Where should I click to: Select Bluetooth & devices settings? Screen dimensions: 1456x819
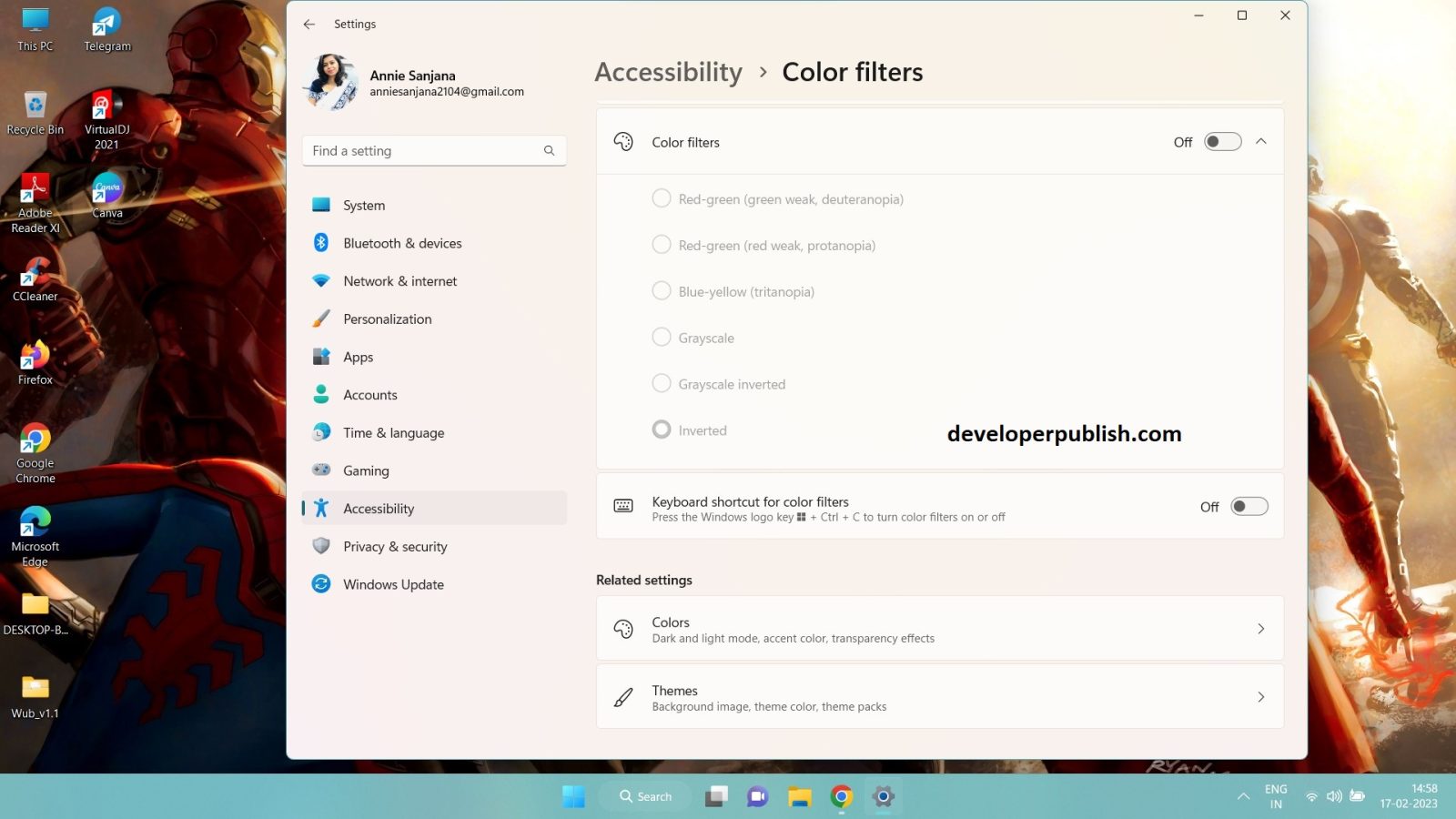401,243
